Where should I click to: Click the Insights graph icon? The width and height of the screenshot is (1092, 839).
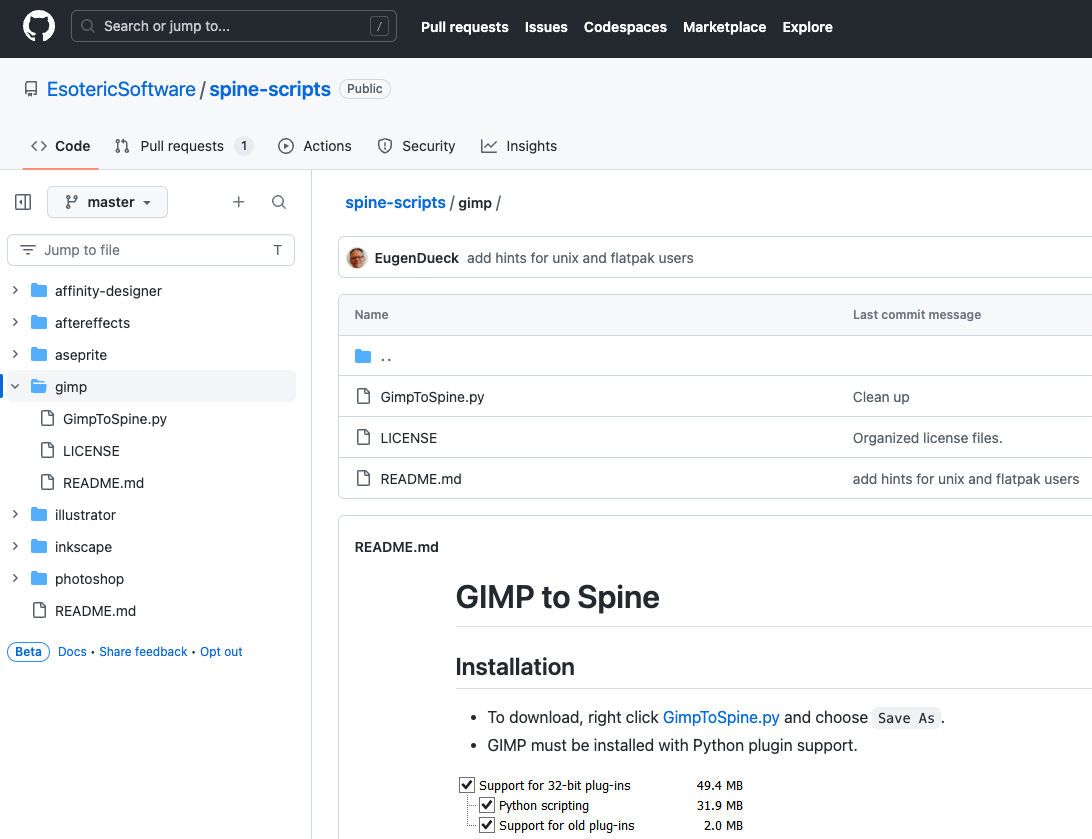point(489,146)
